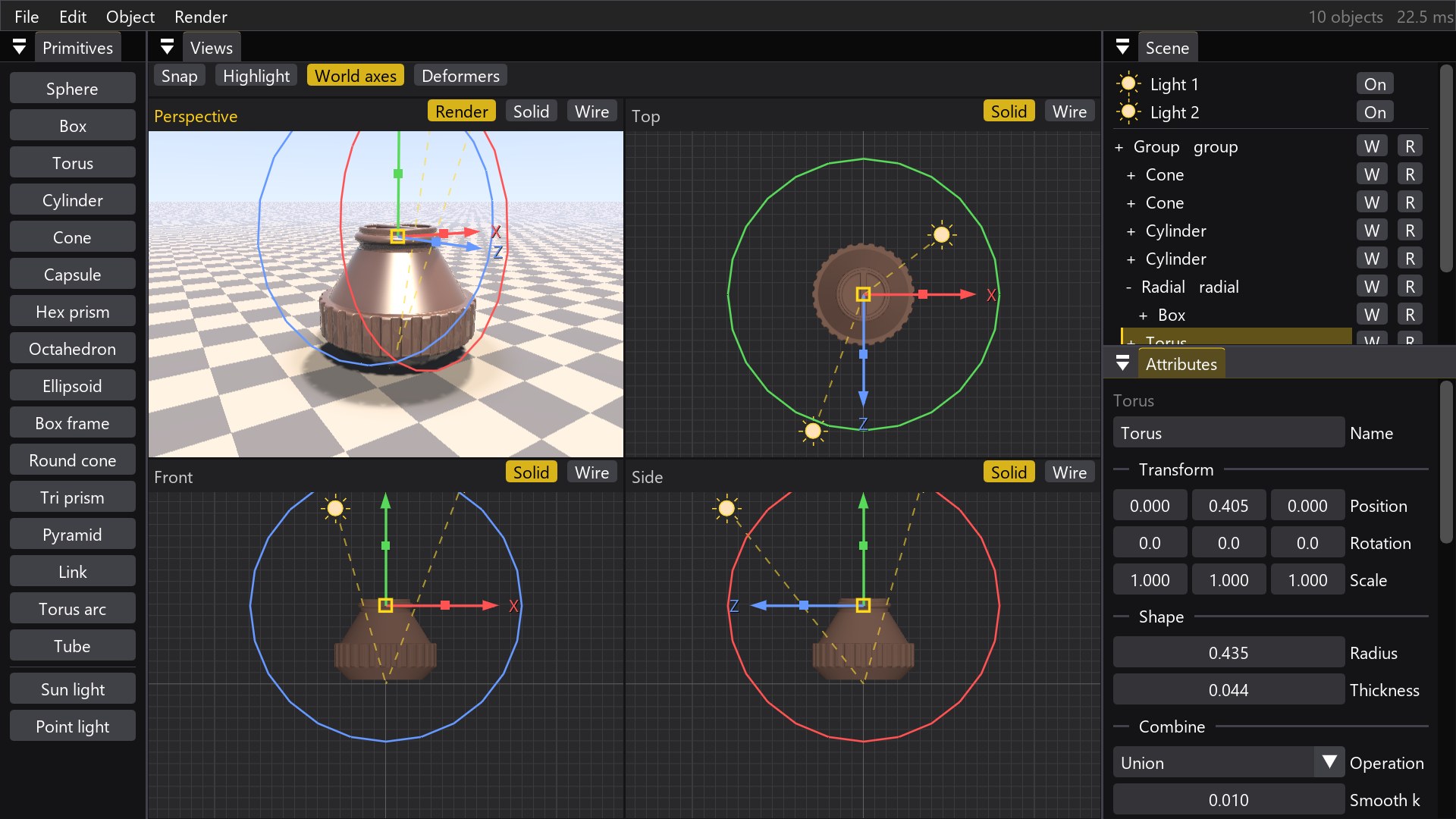Select the sun light in Side view
Image resolution: width=1456 pixels, height=819 pixels.
[726, 508]
